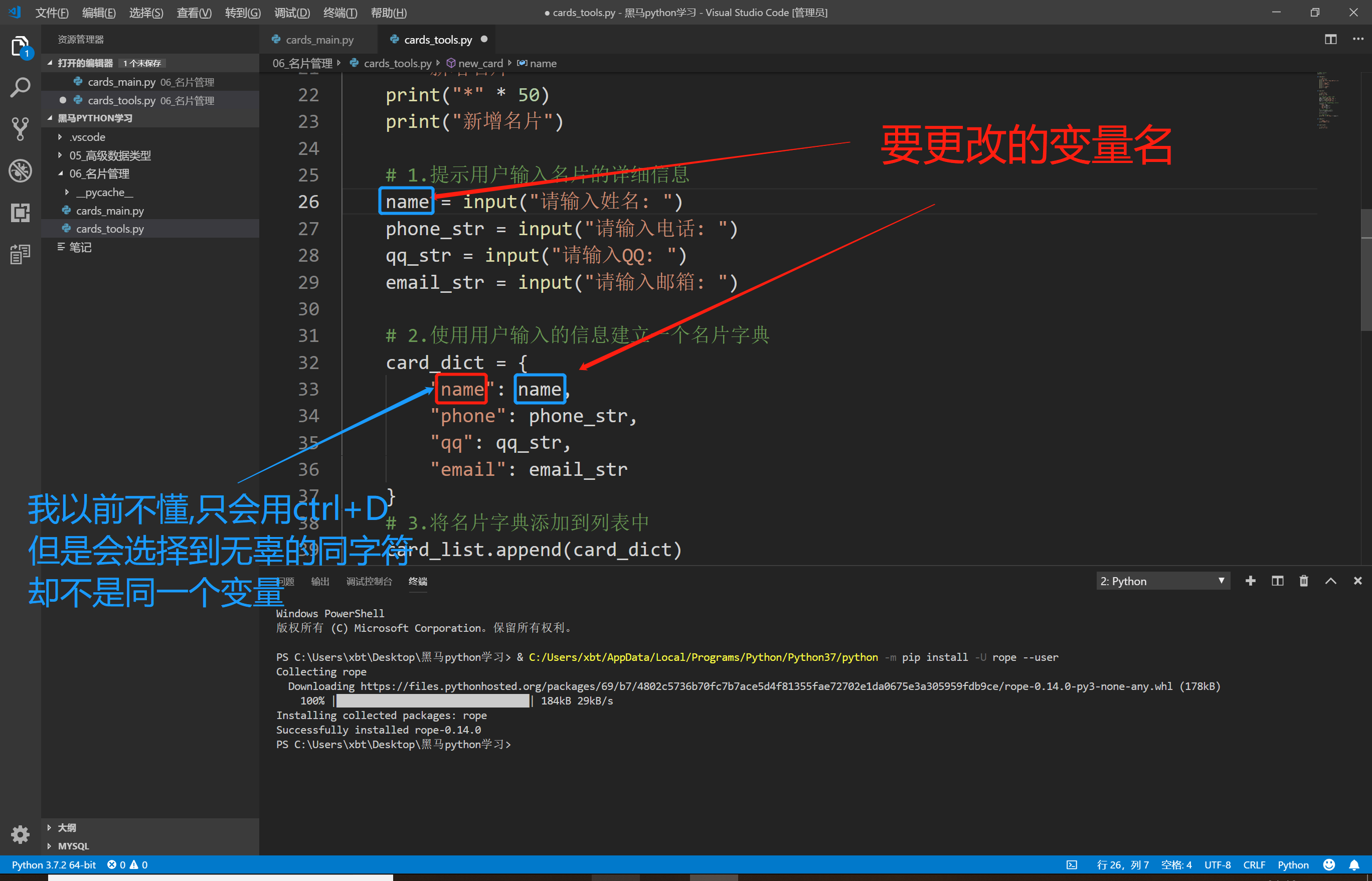The image size is (1372, 881).
Task: Open the 查看(V) menu
Action: [194, 12]
